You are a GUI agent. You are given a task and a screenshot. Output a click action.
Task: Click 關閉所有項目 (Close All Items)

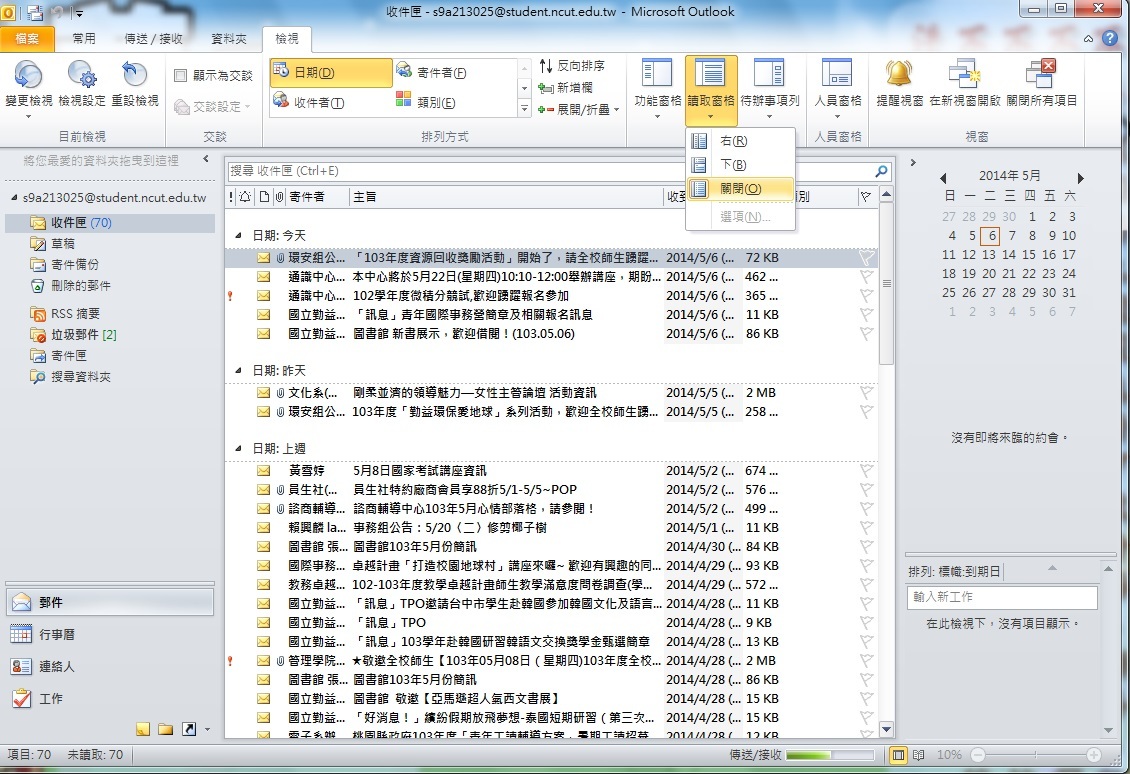pyautogui.click(x=1041, y=84)
